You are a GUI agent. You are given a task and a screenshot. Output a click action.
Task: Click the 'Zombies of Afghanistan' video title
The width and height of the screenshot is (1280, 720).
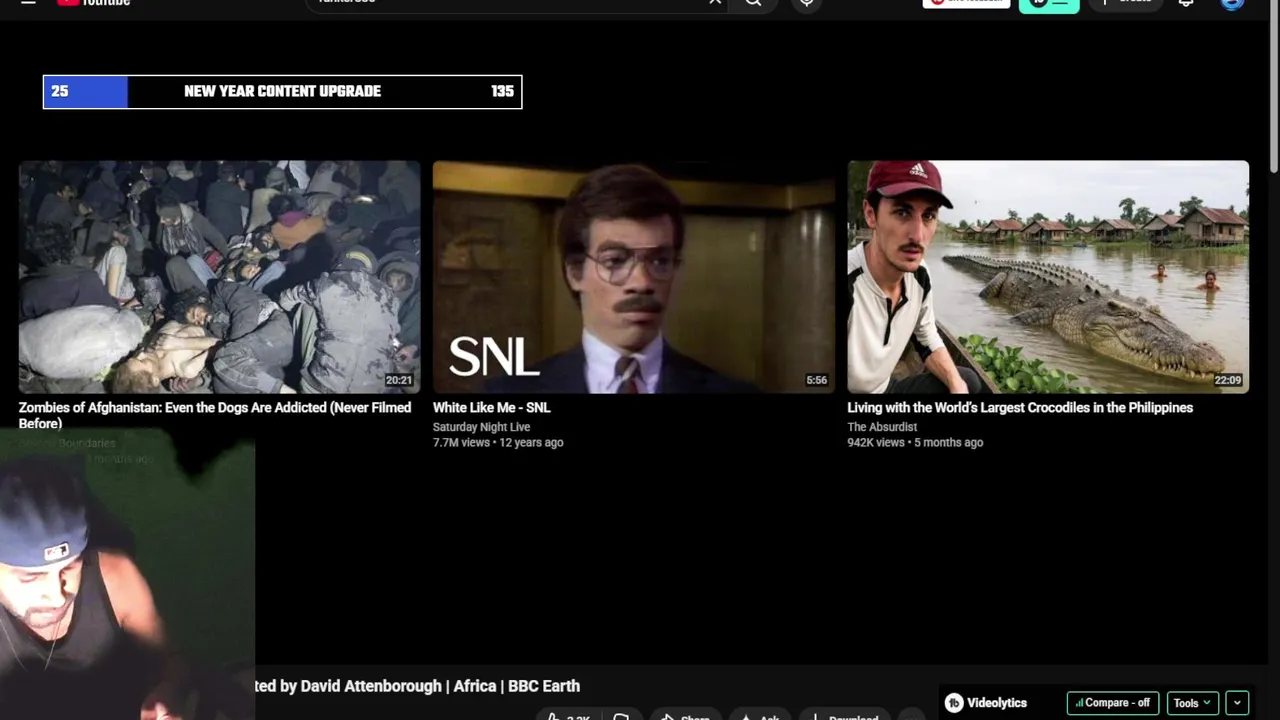pyautogui.click(x=215, y=415)
